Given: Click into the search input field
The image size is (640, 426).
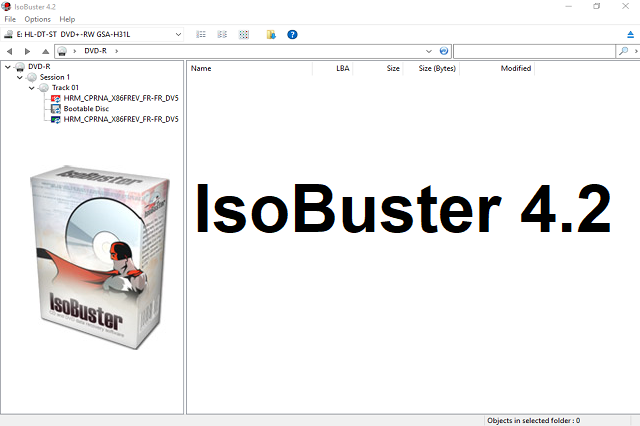Looking at the screenshot, I should tap(534, 51).
